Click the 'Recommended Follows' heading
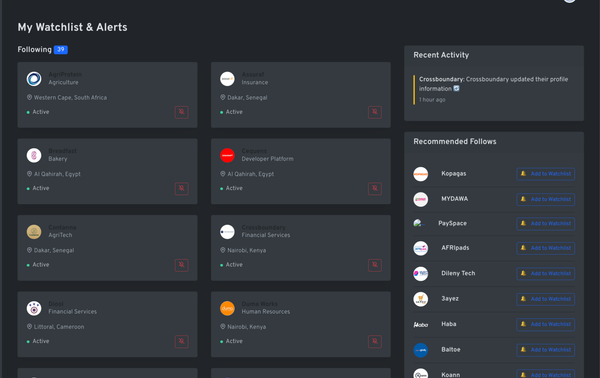Screen dimensions: 600x378 (x=455, y=142)
